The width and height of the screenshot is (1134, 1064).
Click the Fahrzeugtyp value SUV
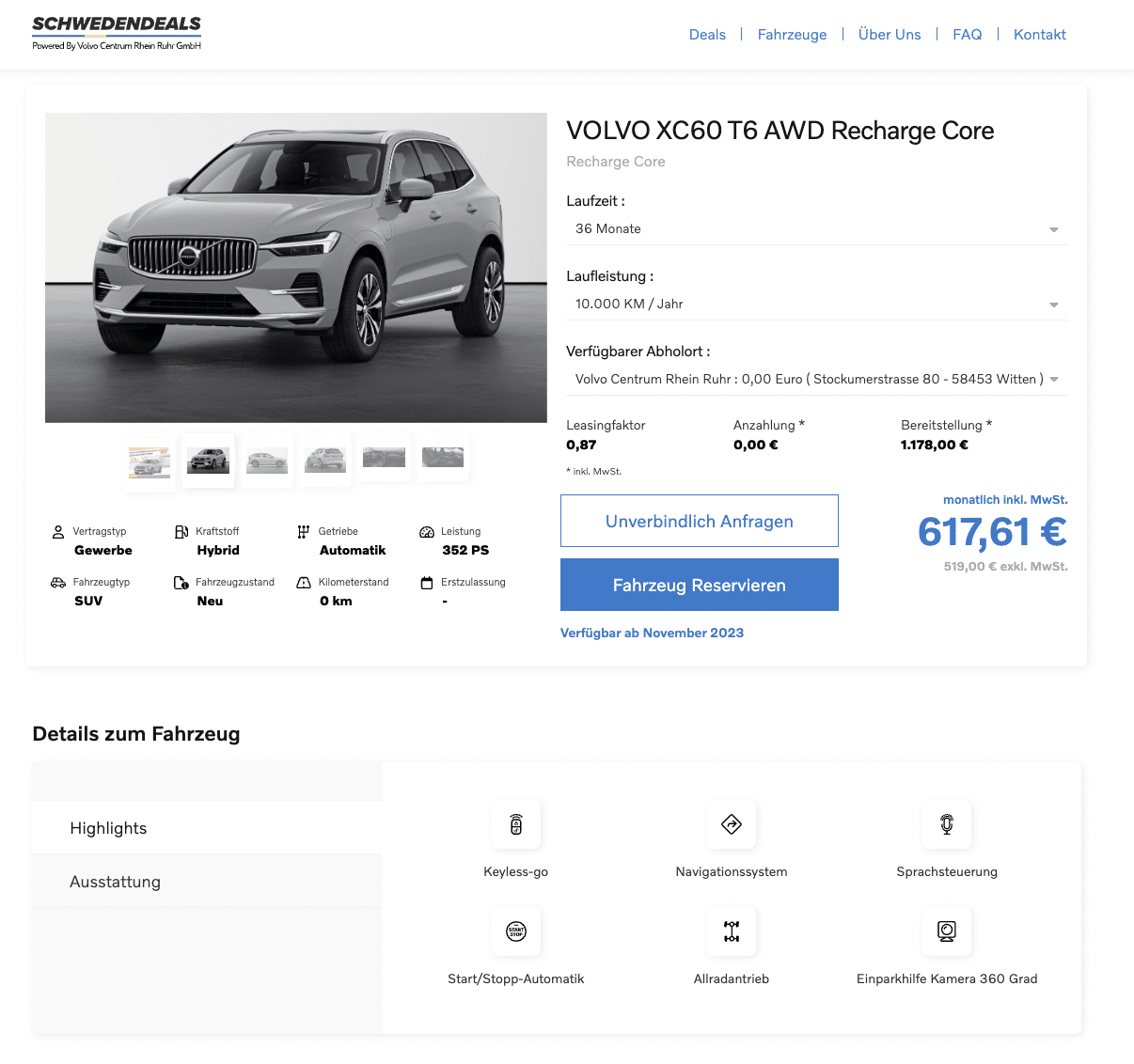(x=88, y=602)
